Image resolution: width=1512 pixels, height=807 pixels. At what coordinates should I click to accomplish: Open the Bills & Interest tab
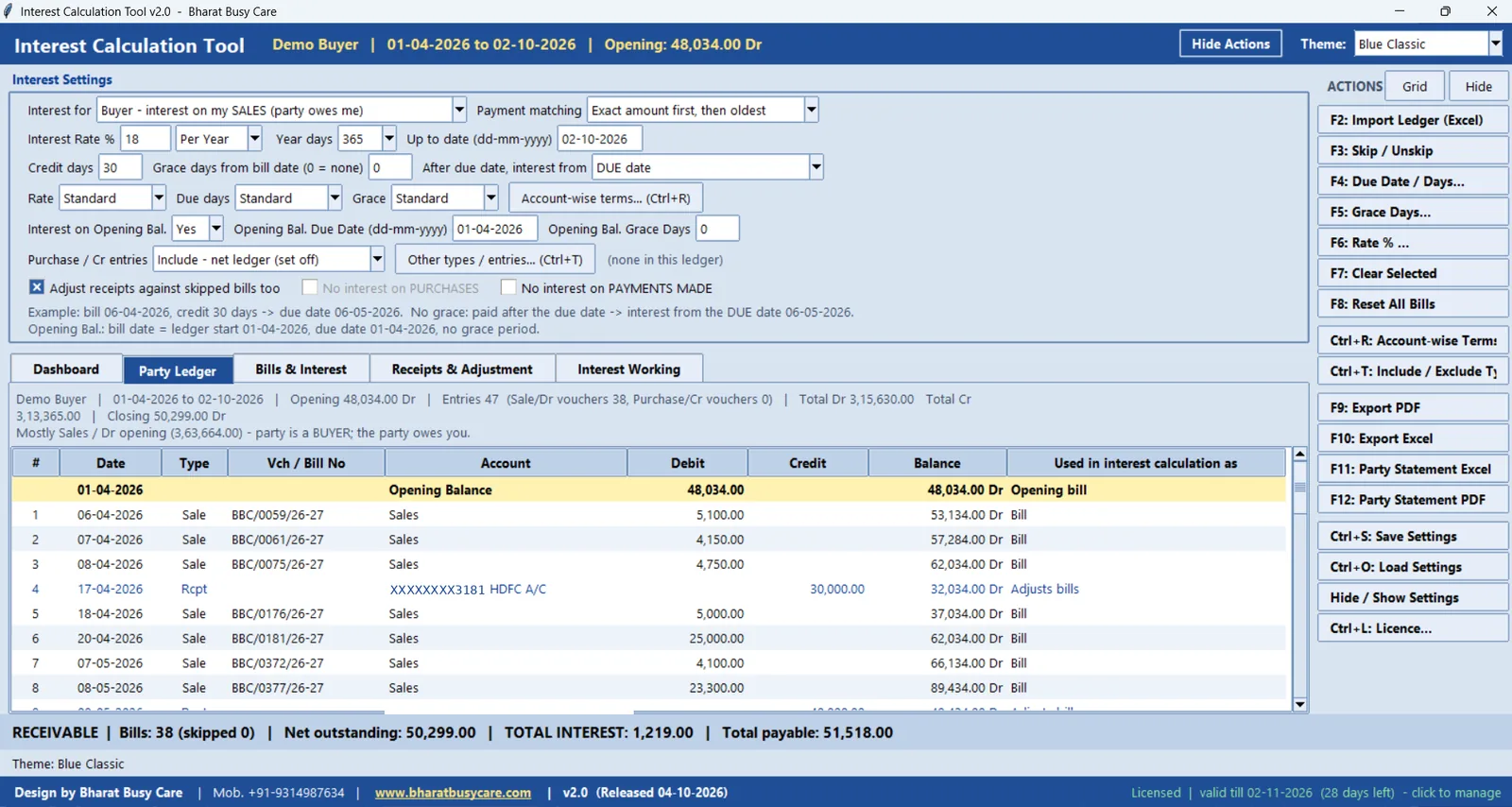click(x=301, y=369)
